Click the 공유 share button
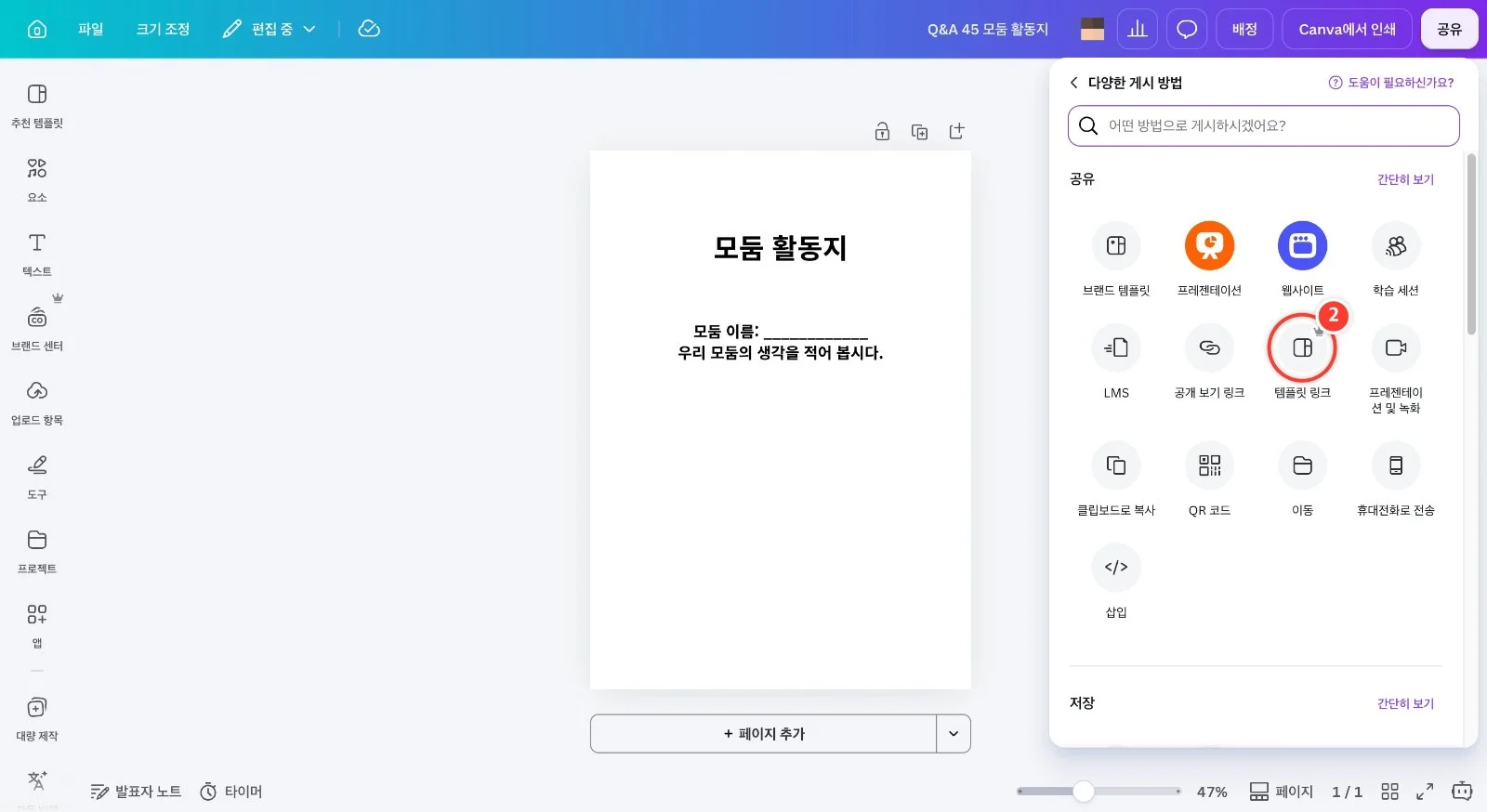The image size is (1487, 812). coord(1449,29)
